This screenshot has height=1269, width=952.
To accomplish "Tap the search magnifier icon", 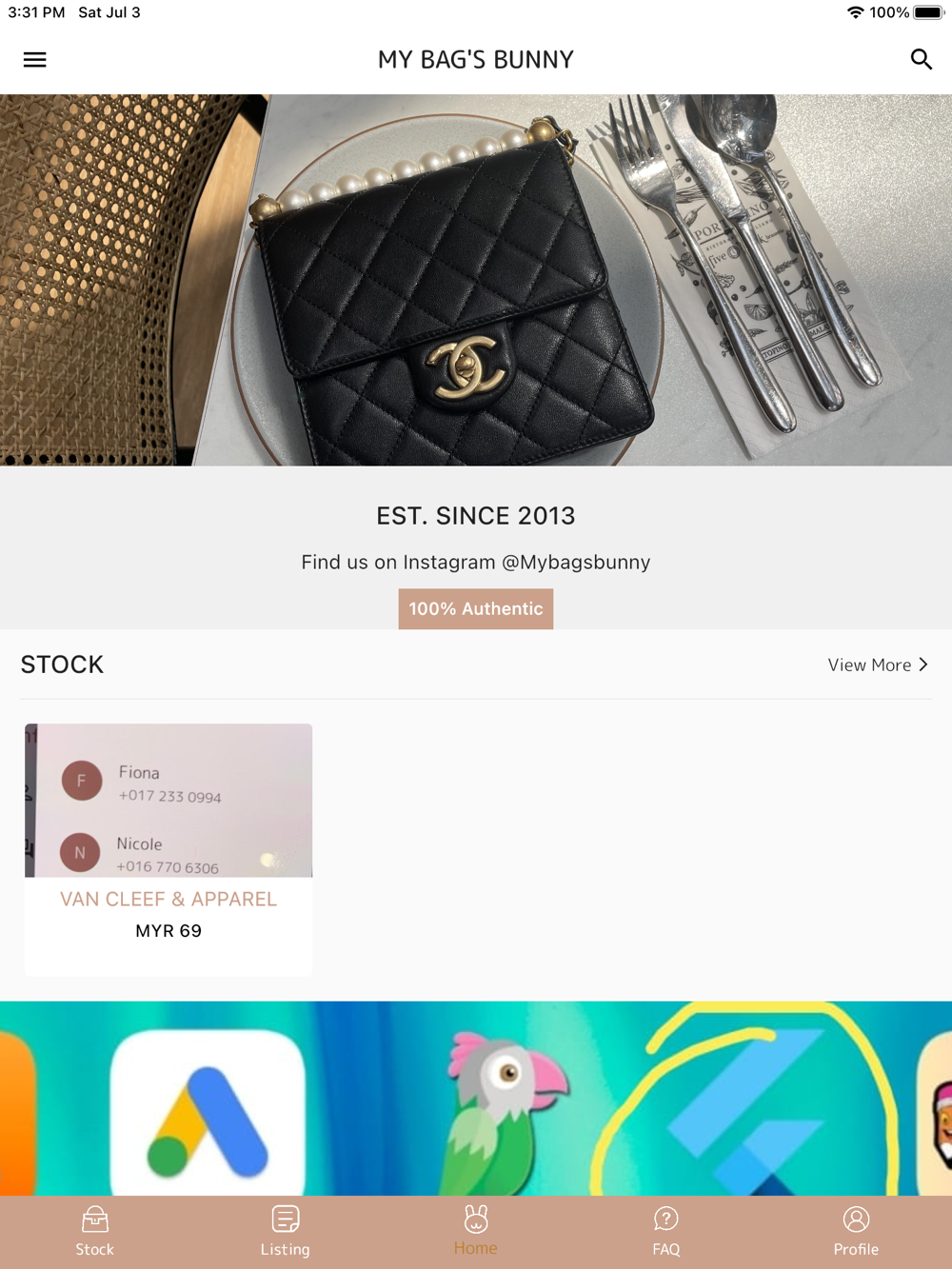I will click(921, 59).
